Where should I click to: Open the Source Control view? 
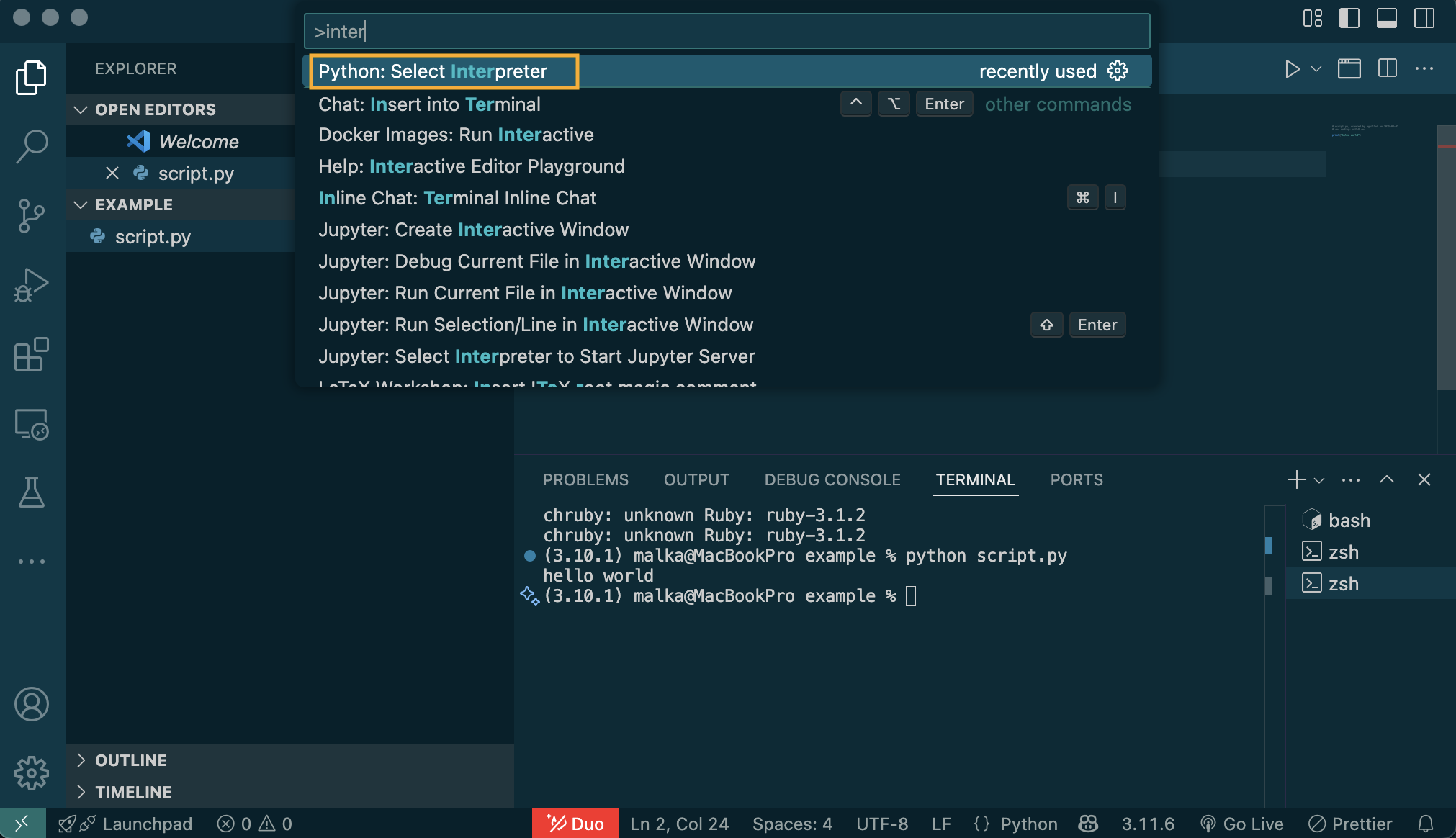(x=32, y=215)
